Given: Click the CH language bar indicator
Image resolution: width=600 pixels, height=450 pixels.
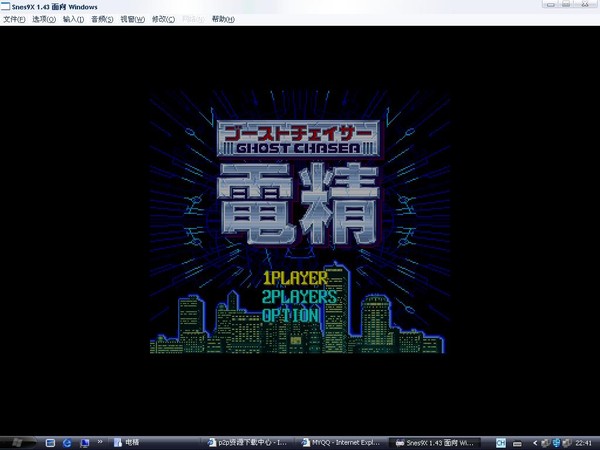Looking at the screenshot, I should click(x=501, y=443).
